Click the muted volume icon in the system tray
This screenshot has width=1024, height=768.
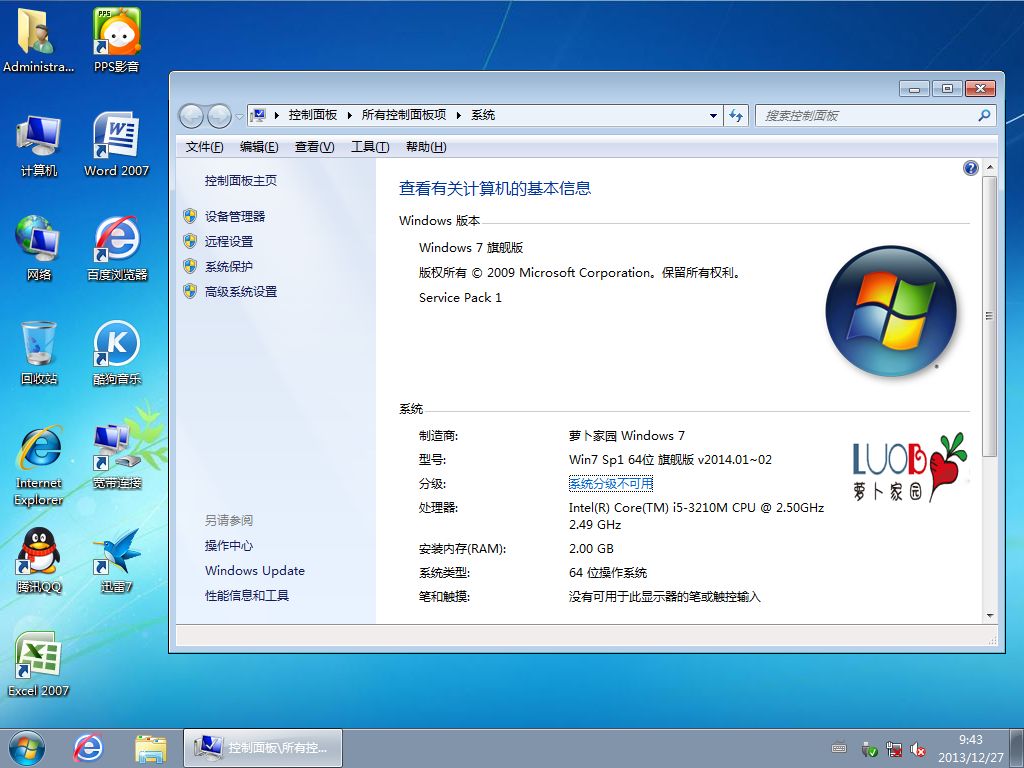[x=918, y=748]
